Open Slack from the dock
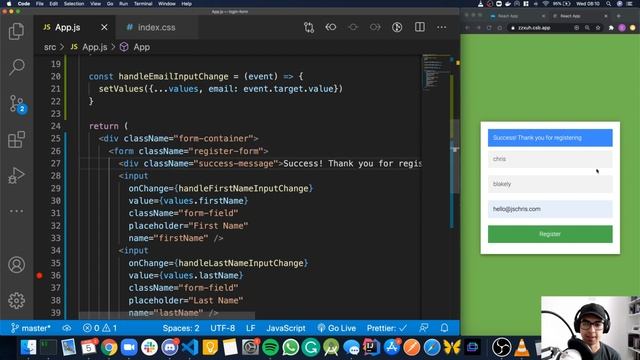 pyautogui.click(x=149, y=348)
